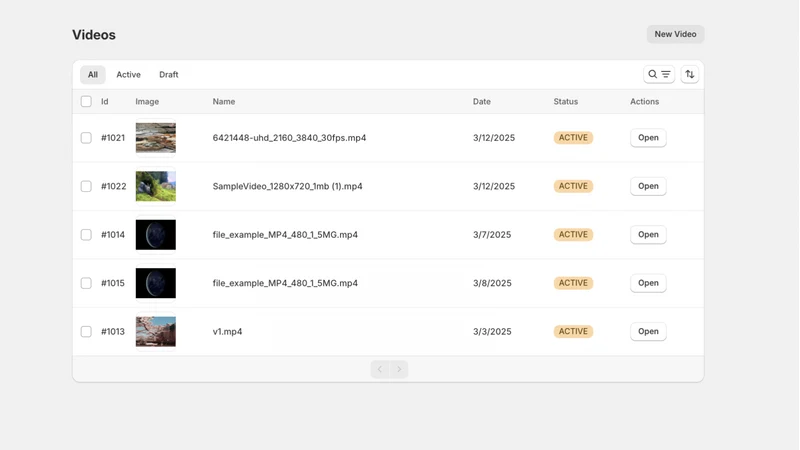
Task: Open video #1014
Action: pos(648,235)
